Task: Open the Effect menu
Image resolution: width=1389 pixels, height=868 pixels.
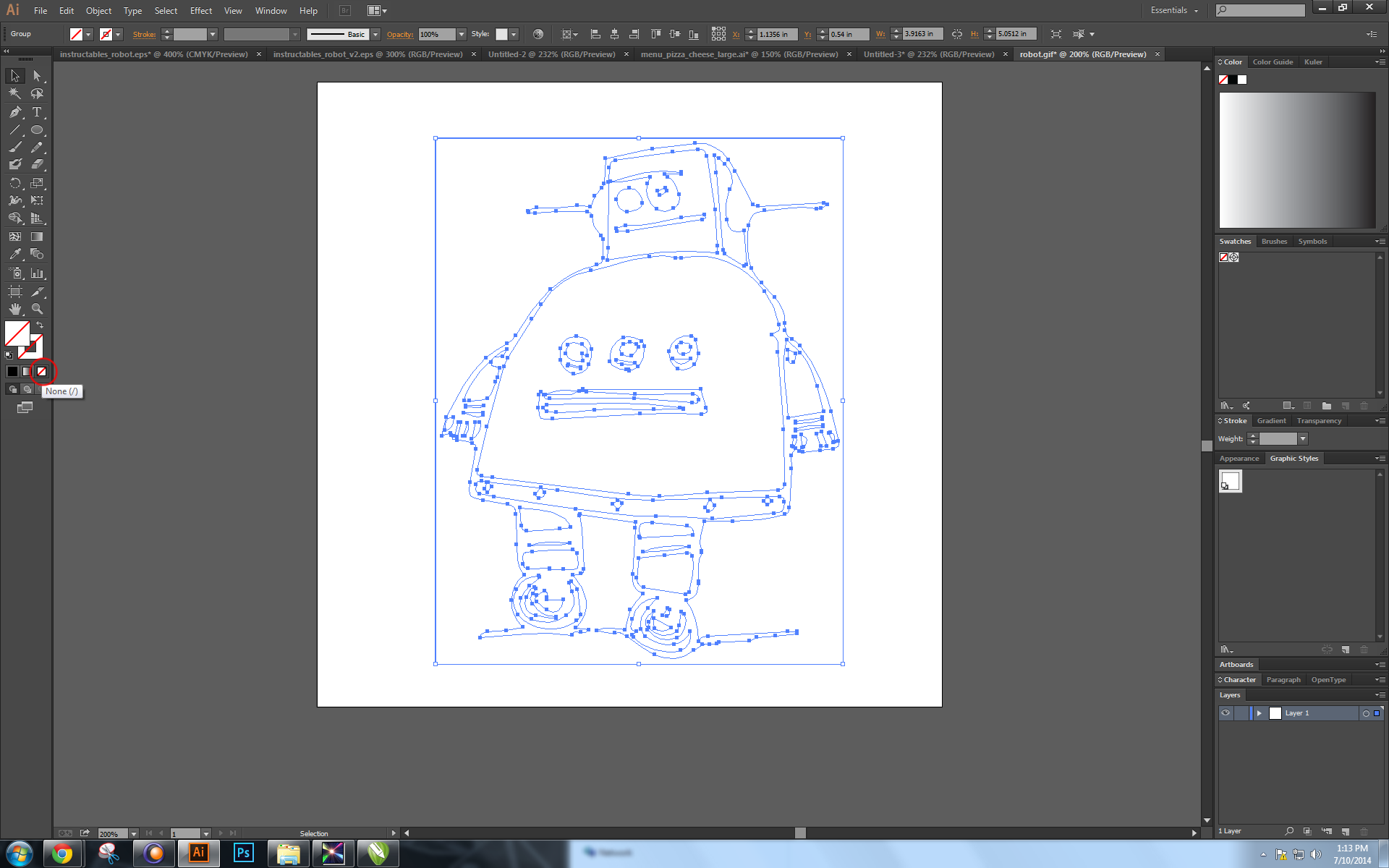Action: pos(201,10)
